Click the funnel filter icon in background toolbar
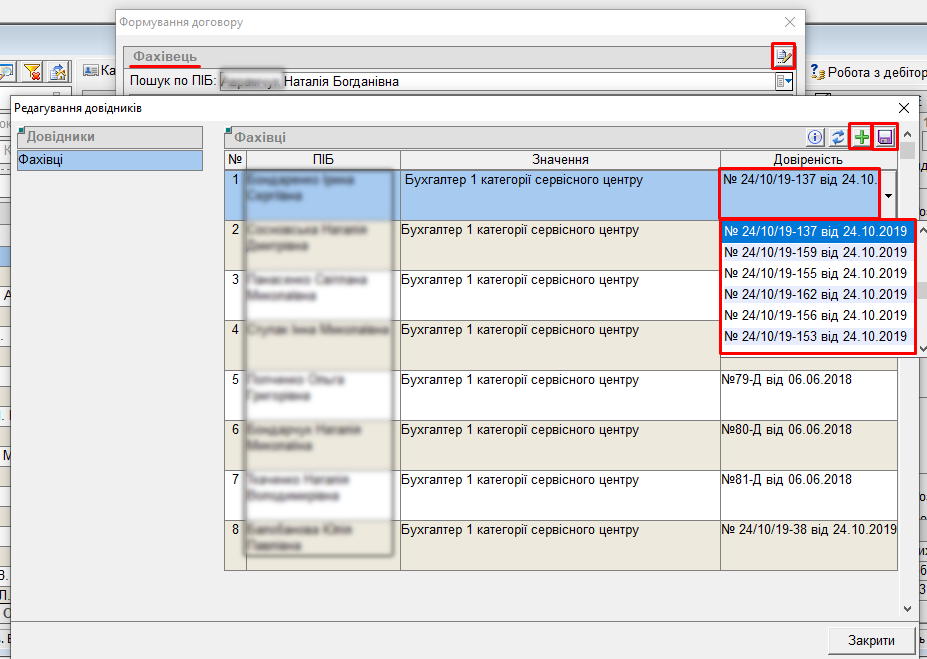Viewport: 927px width, 659px height. point(33,71)
